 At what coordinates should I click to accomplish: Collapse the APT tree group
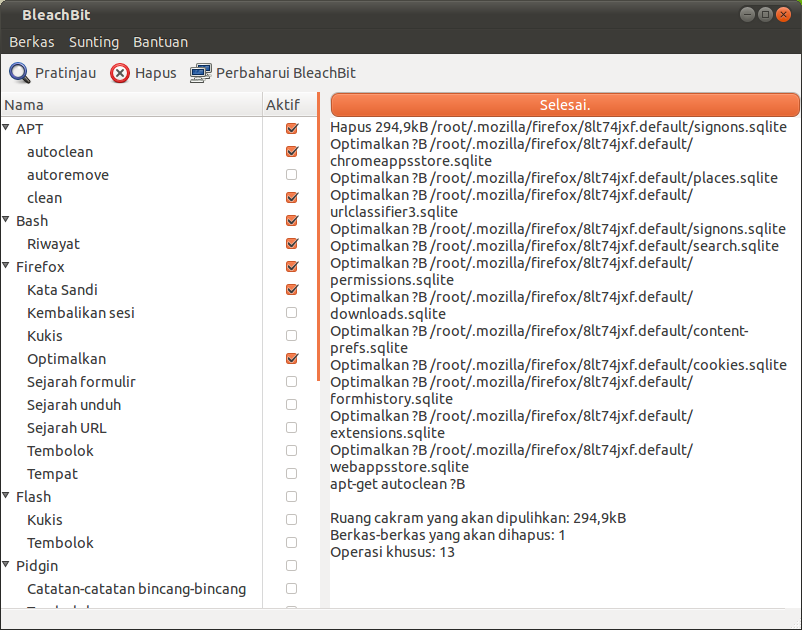click(x=6, y=127)
